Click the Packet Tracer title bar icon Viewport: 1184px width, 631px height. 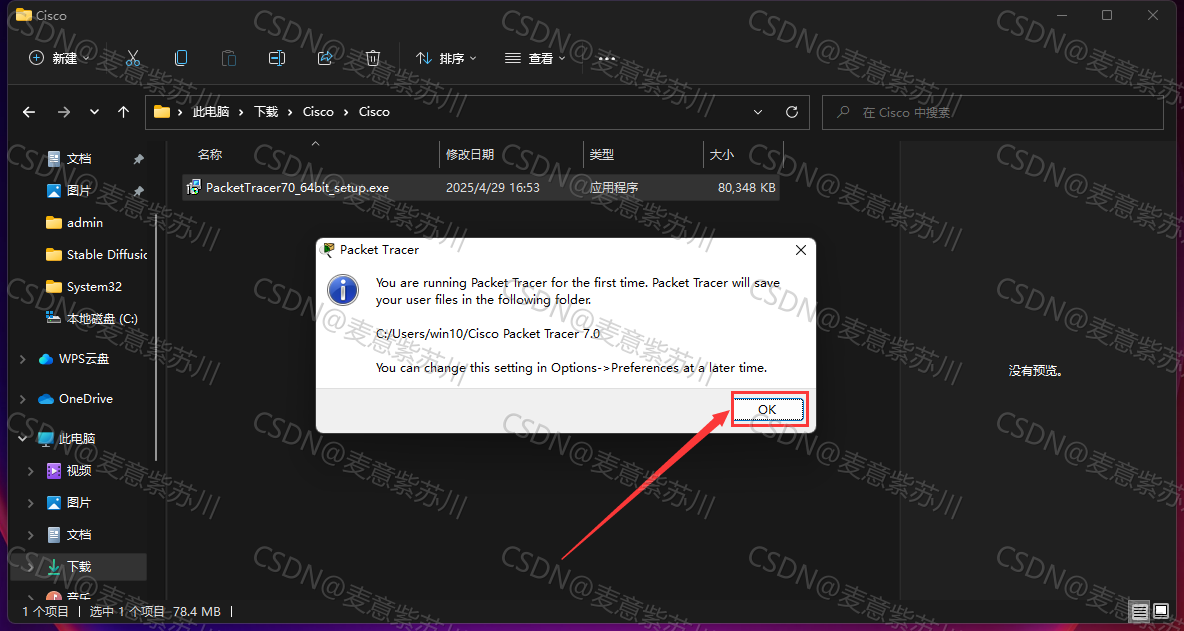click(x=328, y=250)
